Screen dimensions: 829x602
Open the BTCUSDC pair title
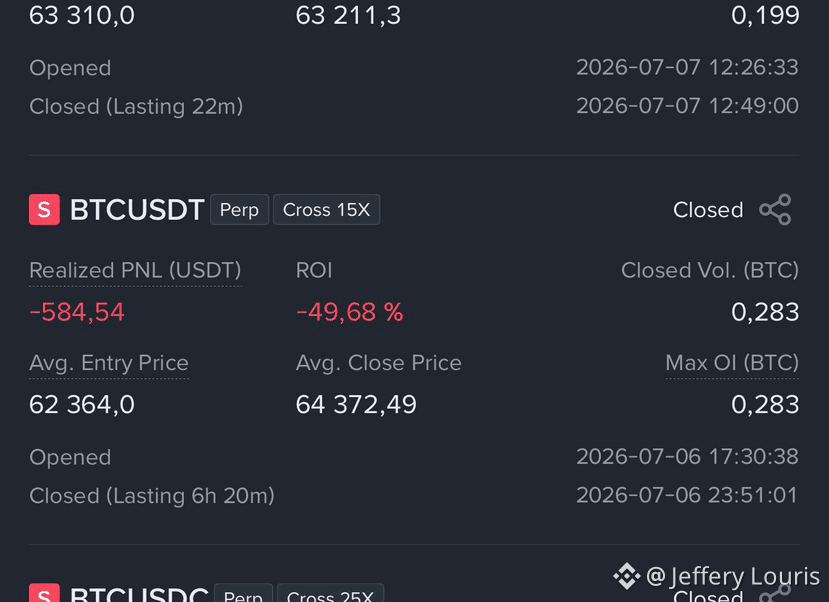(139, 594)
